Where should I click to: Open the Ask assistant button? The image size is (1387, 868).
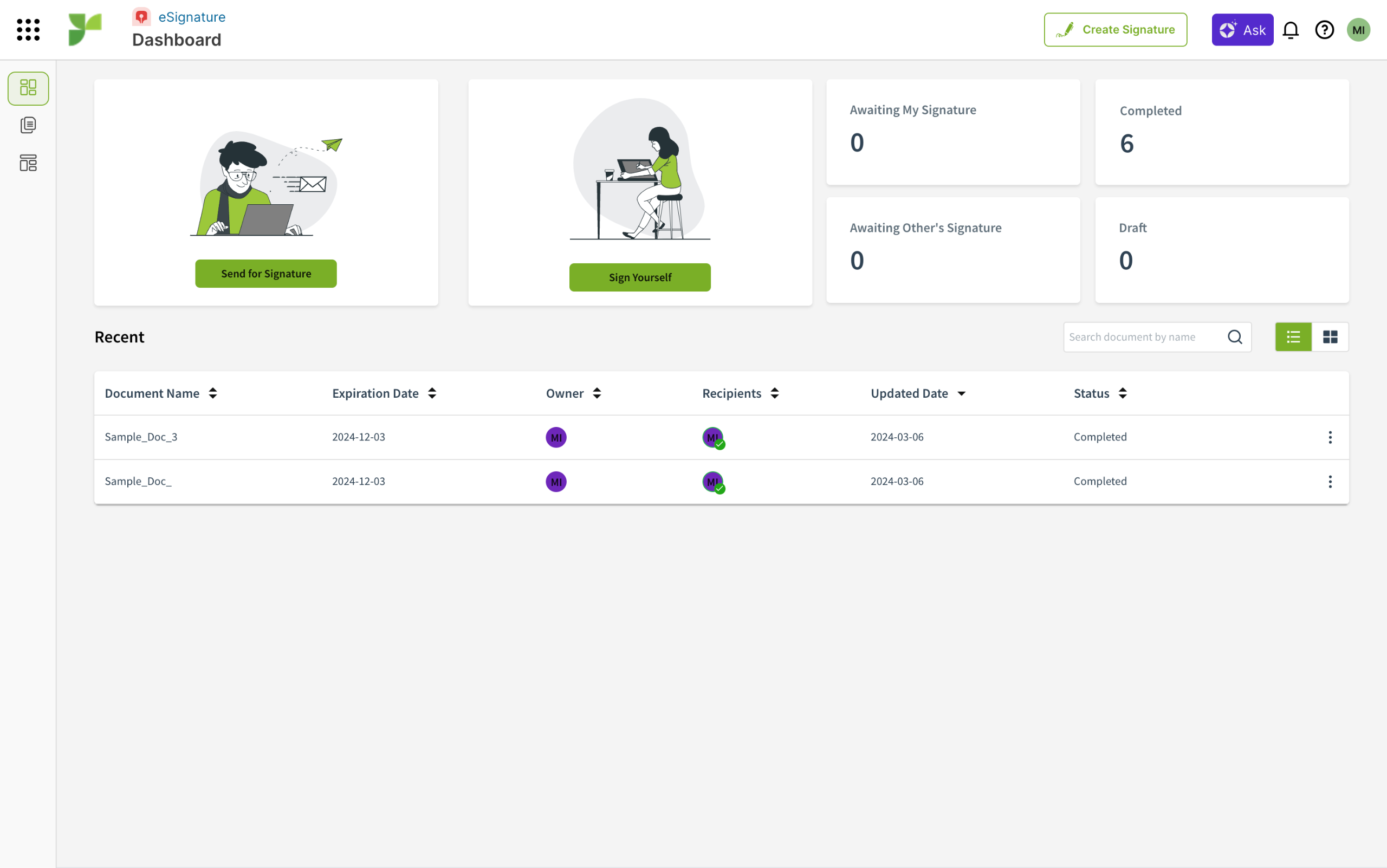[x=1242, y=30]
